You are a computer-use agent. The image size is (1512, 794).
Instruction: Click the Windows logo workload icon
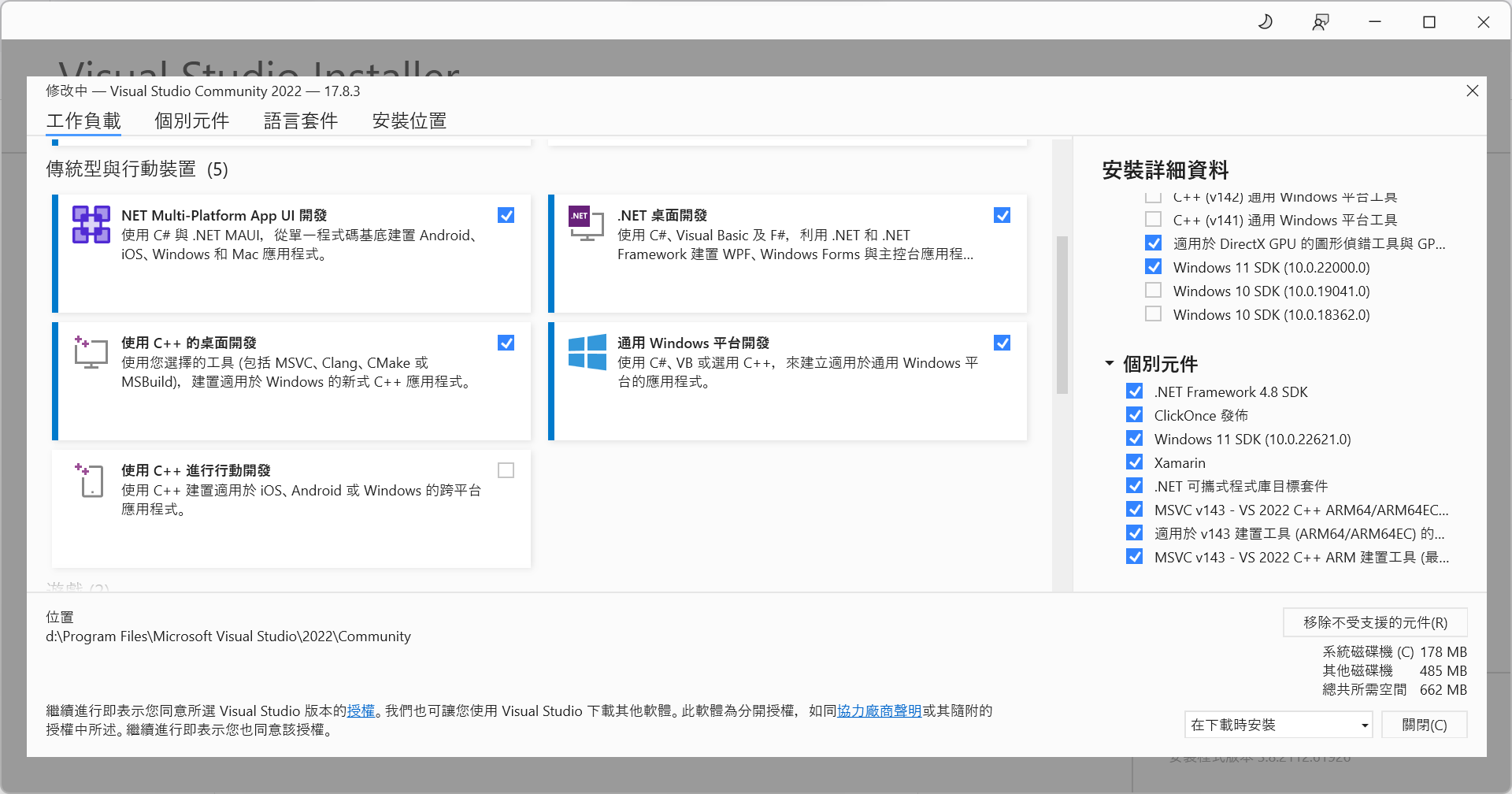click(x=587, y=352)
